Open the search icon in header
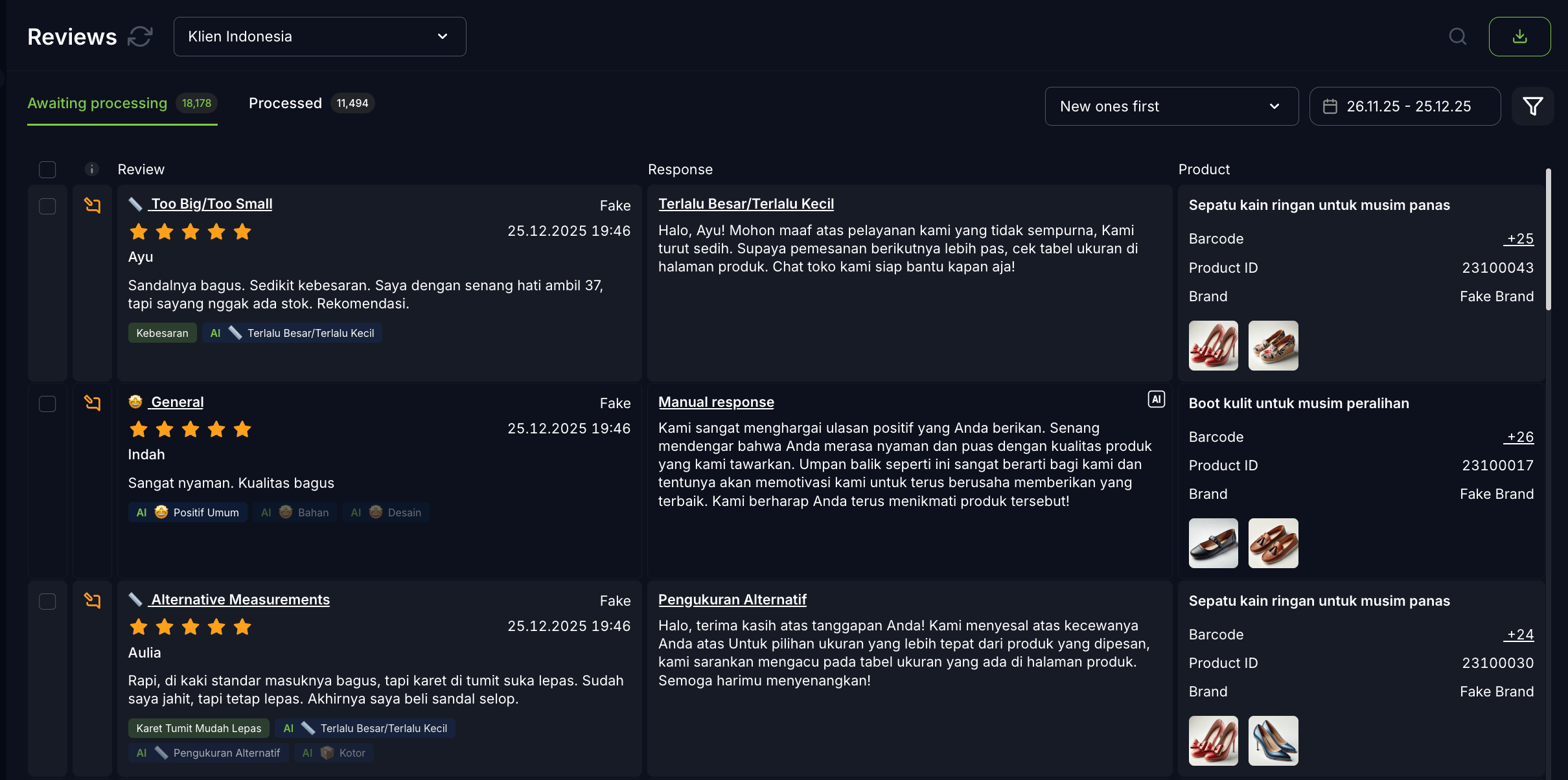 pyautogui.click(x=1458, y=37)
